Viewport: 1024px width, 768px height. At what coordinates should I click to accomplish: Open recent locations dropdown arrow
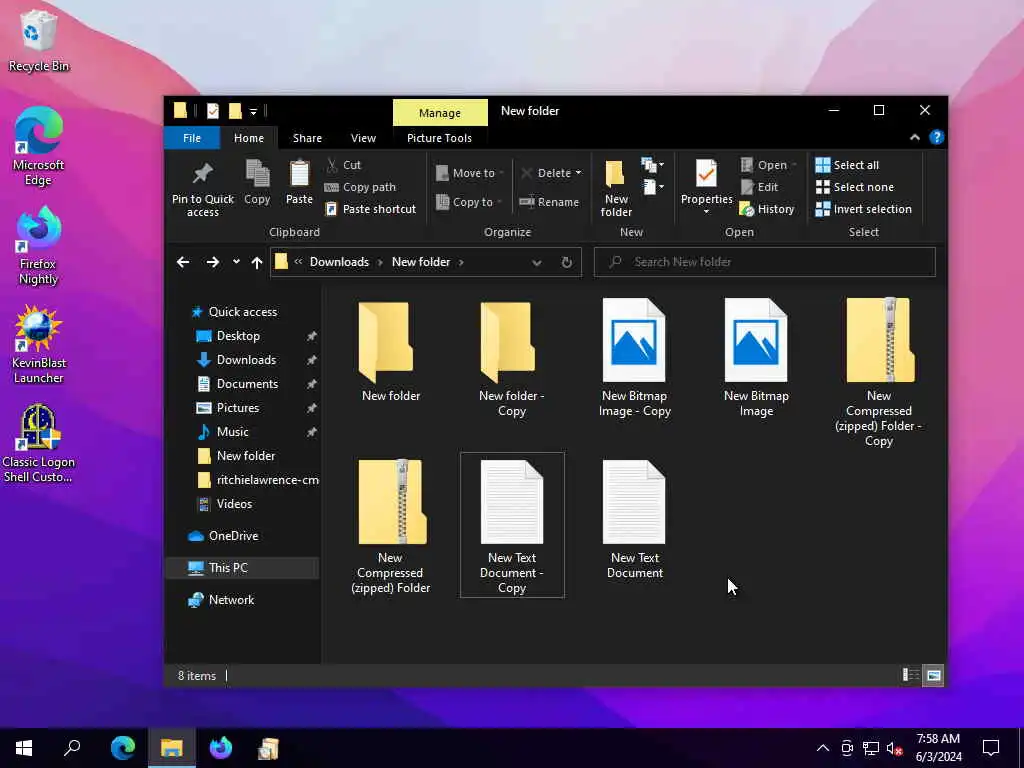click(x=236, y=262)
